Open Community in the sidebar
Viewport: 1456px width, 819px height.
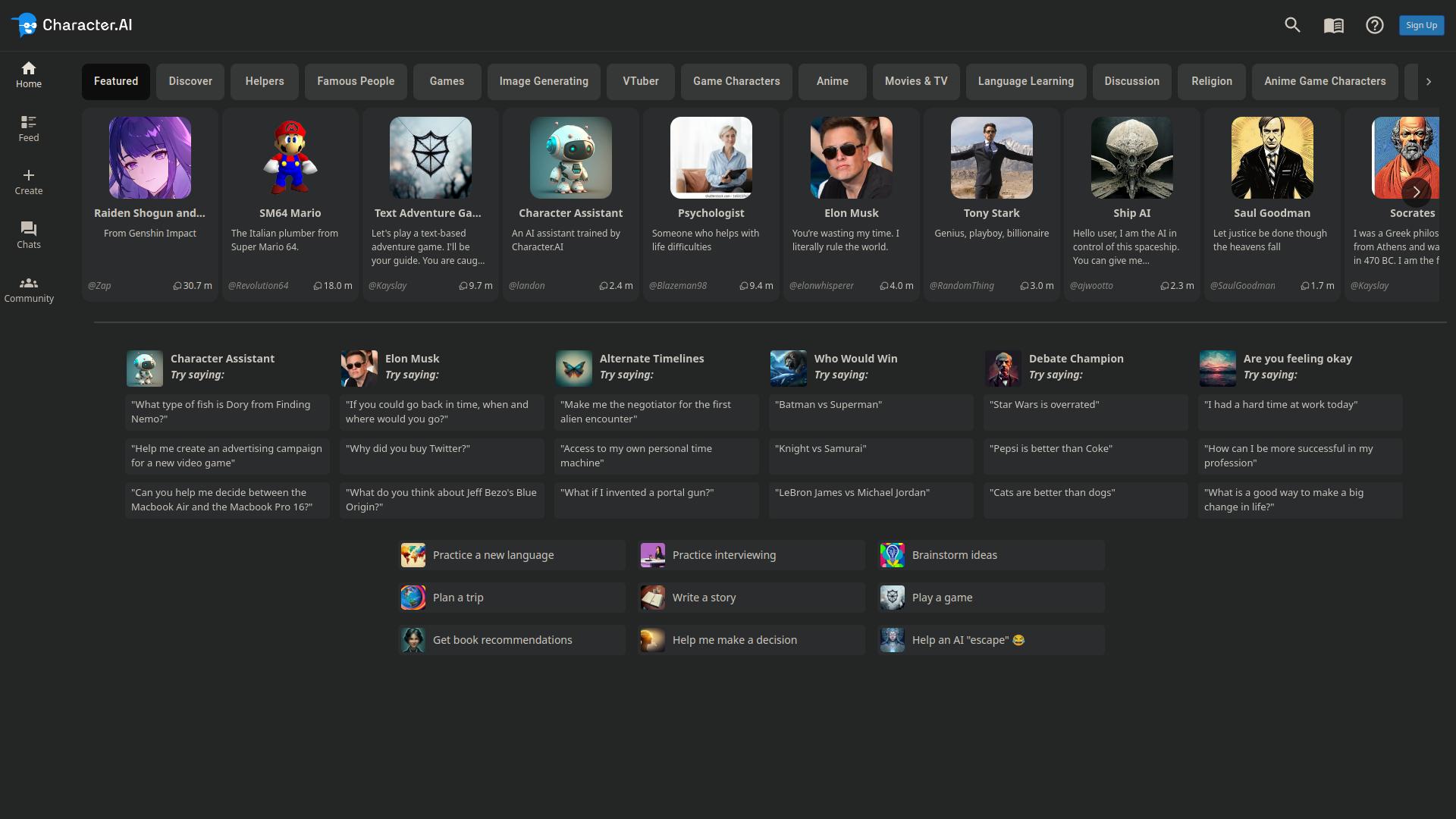(x=29, y=290)
